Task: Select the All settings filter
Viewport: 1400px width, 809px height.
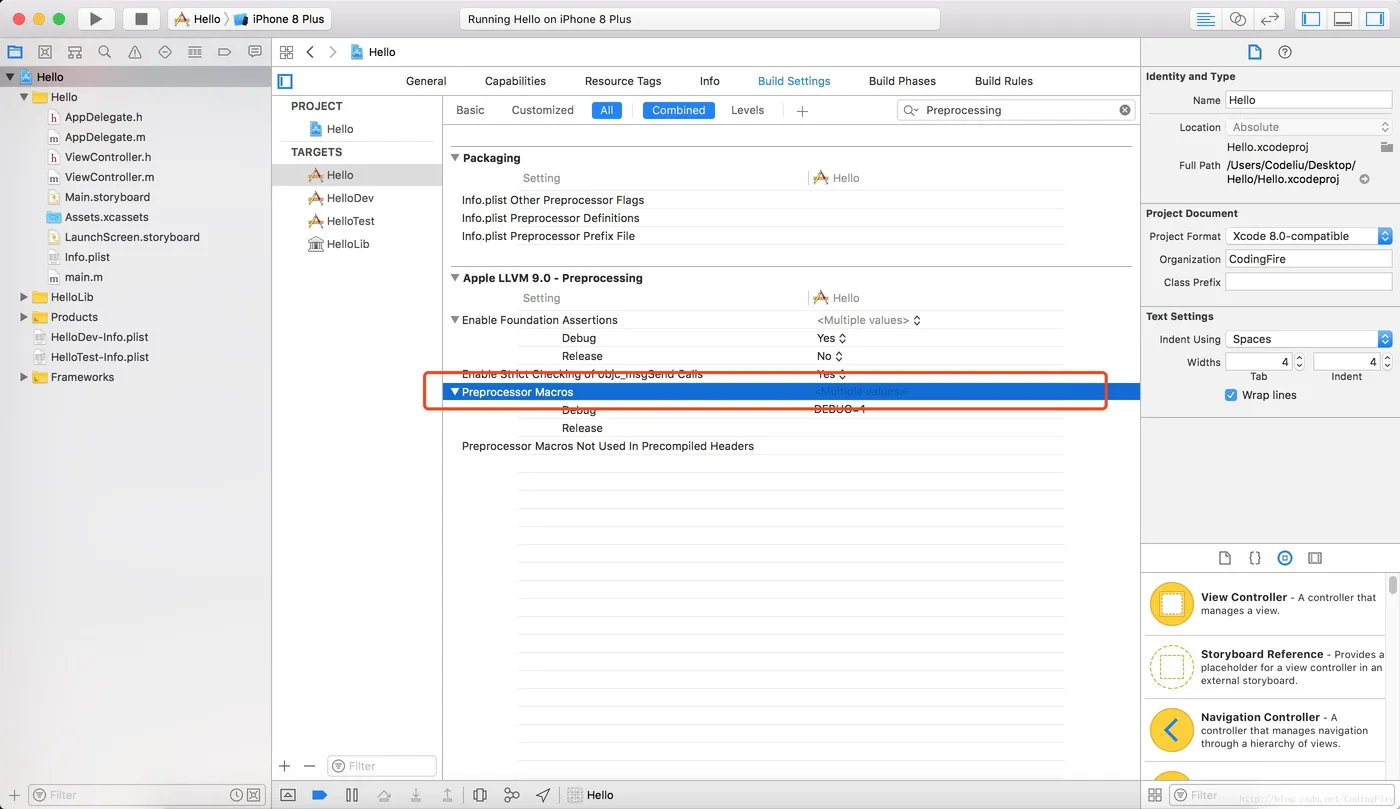Action: (606, 110)
